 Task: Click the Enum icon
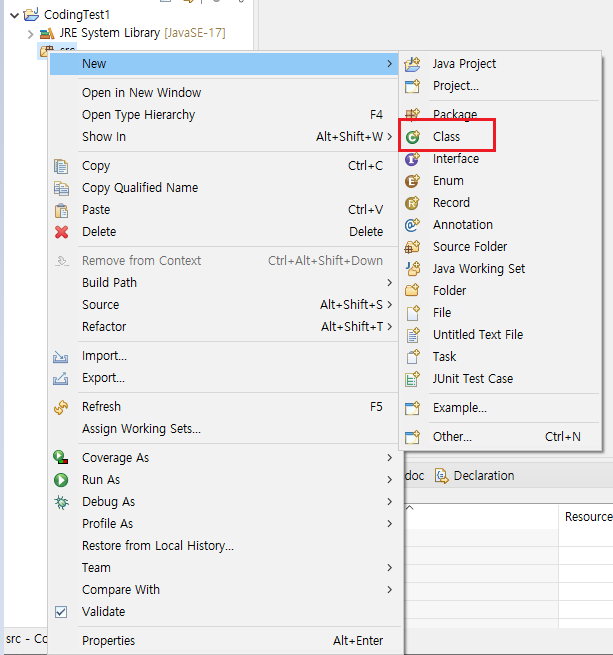(x=412, y=181)
